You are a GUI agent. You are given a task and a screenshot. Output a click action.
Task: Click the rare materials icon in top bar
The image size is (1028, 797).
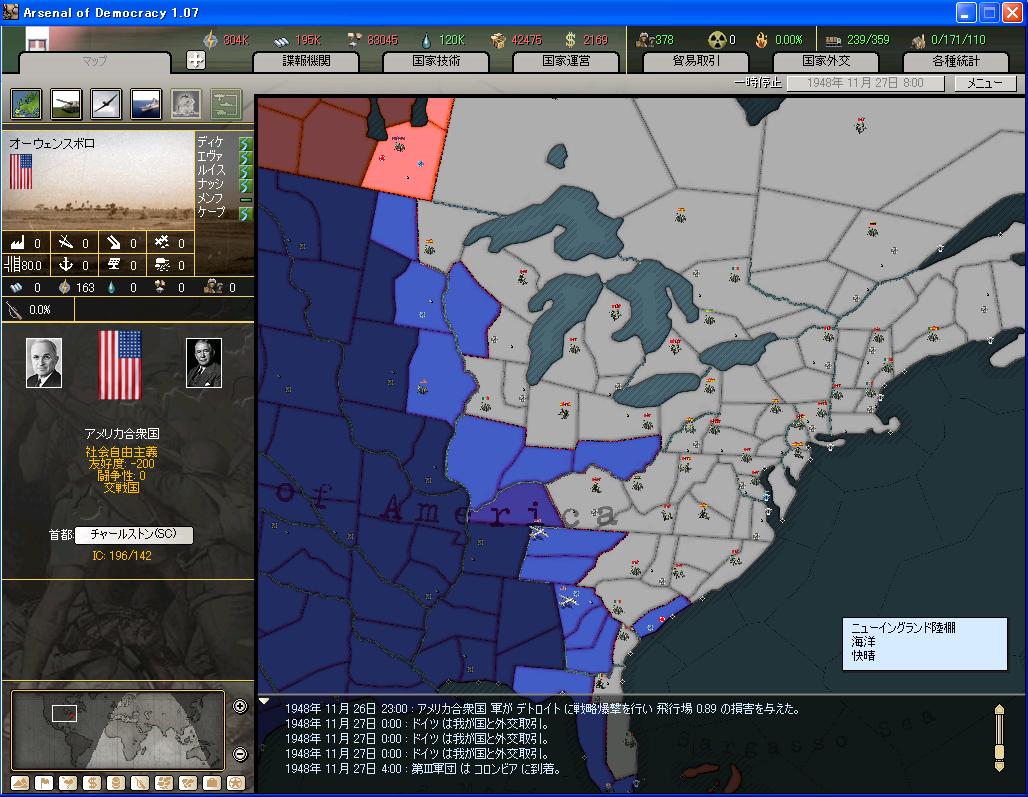tap(354, 40)
